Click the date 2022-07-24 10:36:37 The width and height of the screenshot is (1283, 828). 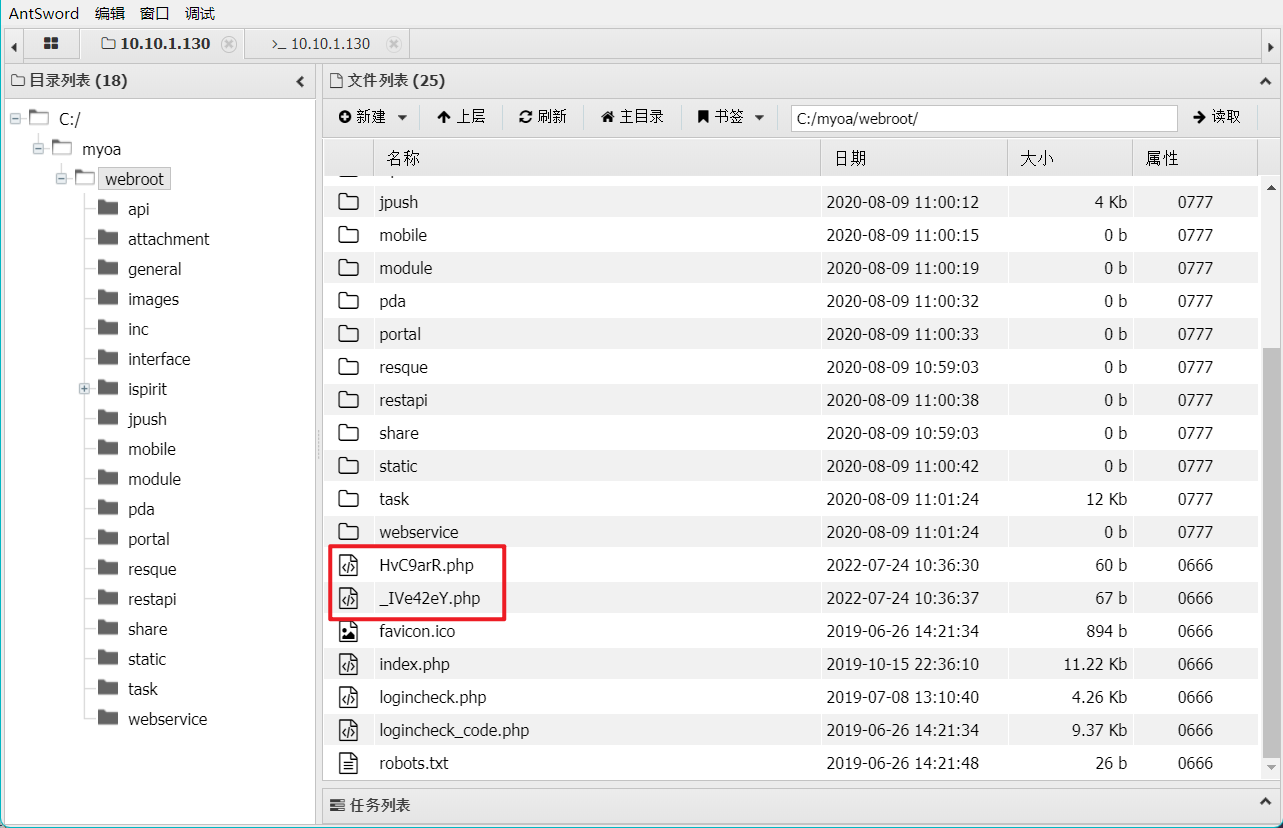click(x=902, y=598)
